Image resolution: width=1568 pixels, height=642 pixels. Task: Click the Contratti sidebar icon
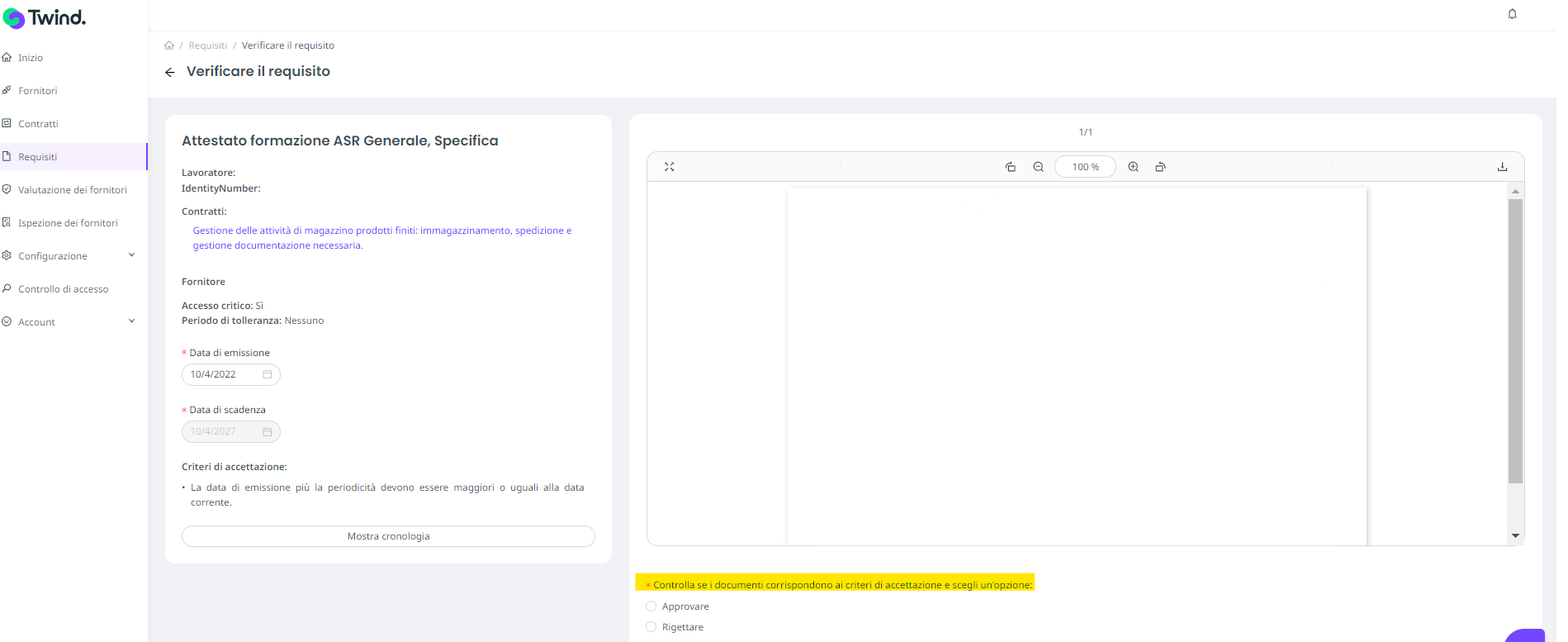(x=7, y=124)
